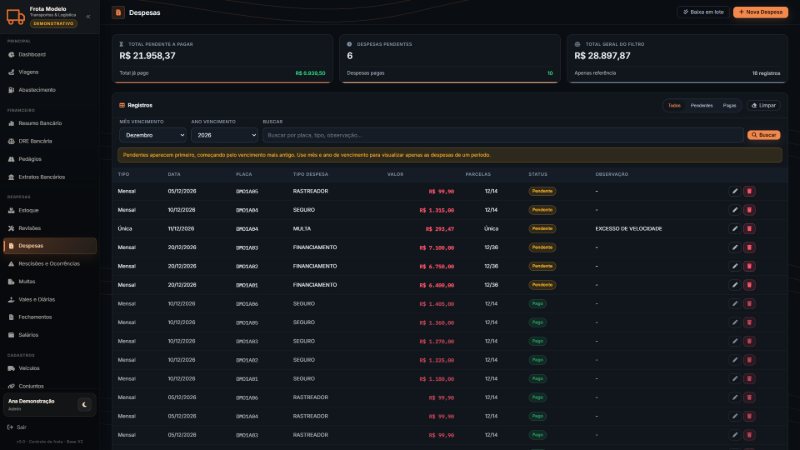The height and width of the screenshot is (450, 800).
Task: Select the Despesas sidebar item
Action: click(x=49, y=245)
